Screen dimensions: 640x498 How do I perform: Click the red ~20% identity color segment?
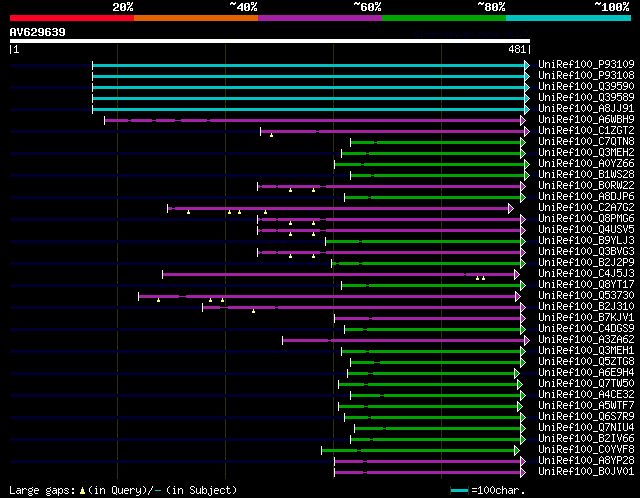(x=72, y=18)
